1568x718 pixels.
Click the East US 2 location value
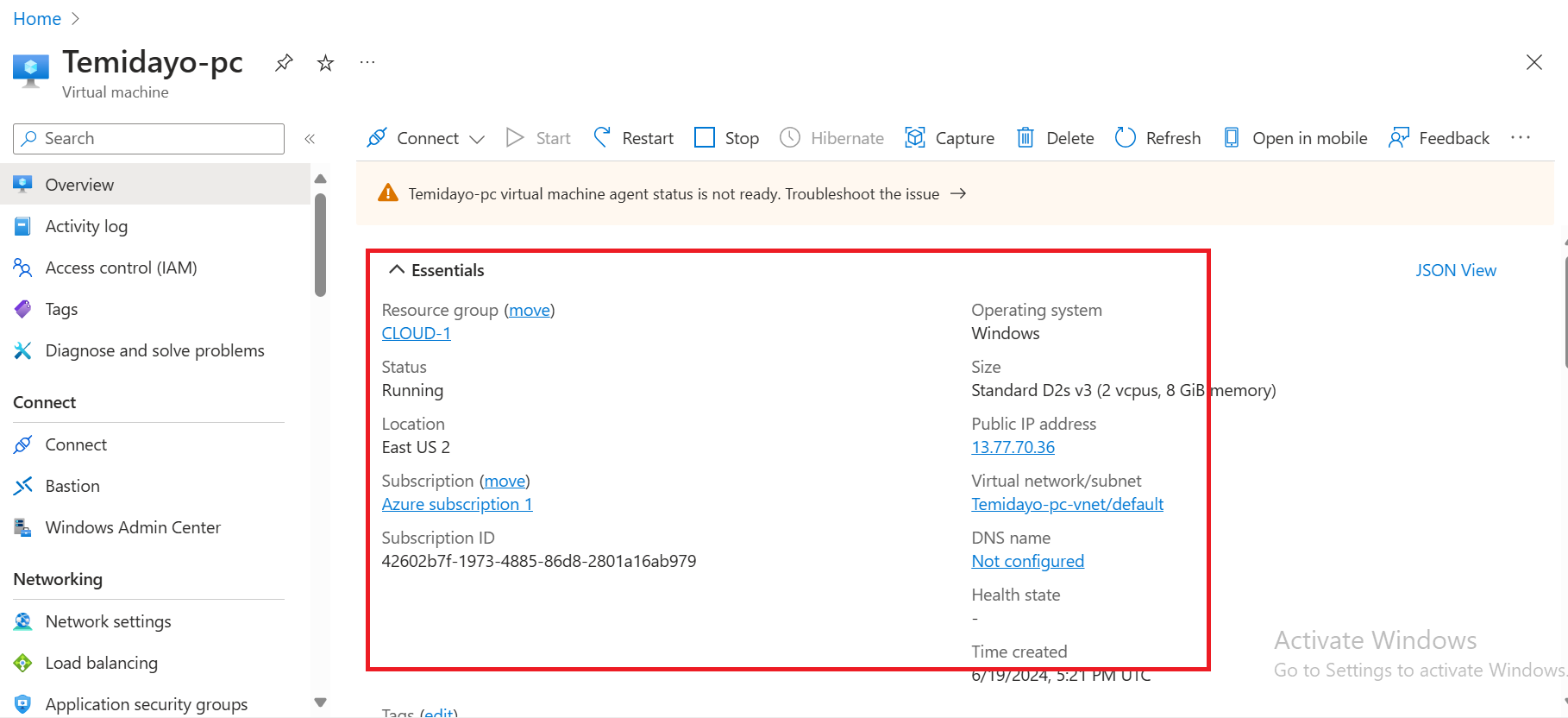coord(416,447)
